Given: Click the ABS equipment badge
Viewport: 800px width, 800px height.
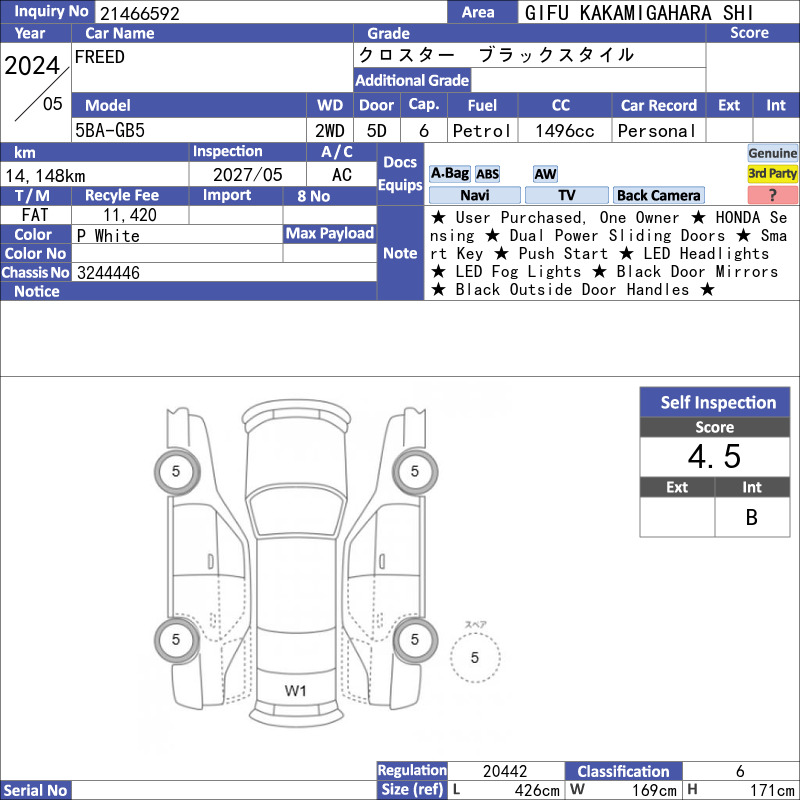Looking at the screenshot, I should [x=487, y=174].
